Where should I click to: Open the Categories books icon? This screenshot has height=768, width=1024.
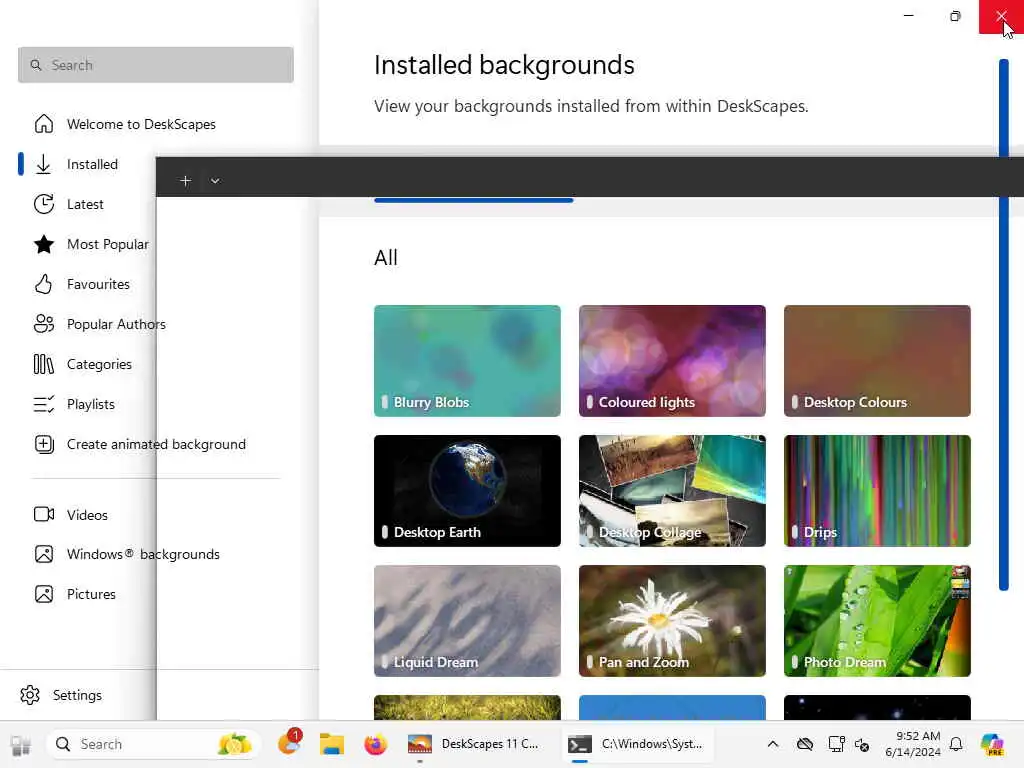click(x=44, y=364)
